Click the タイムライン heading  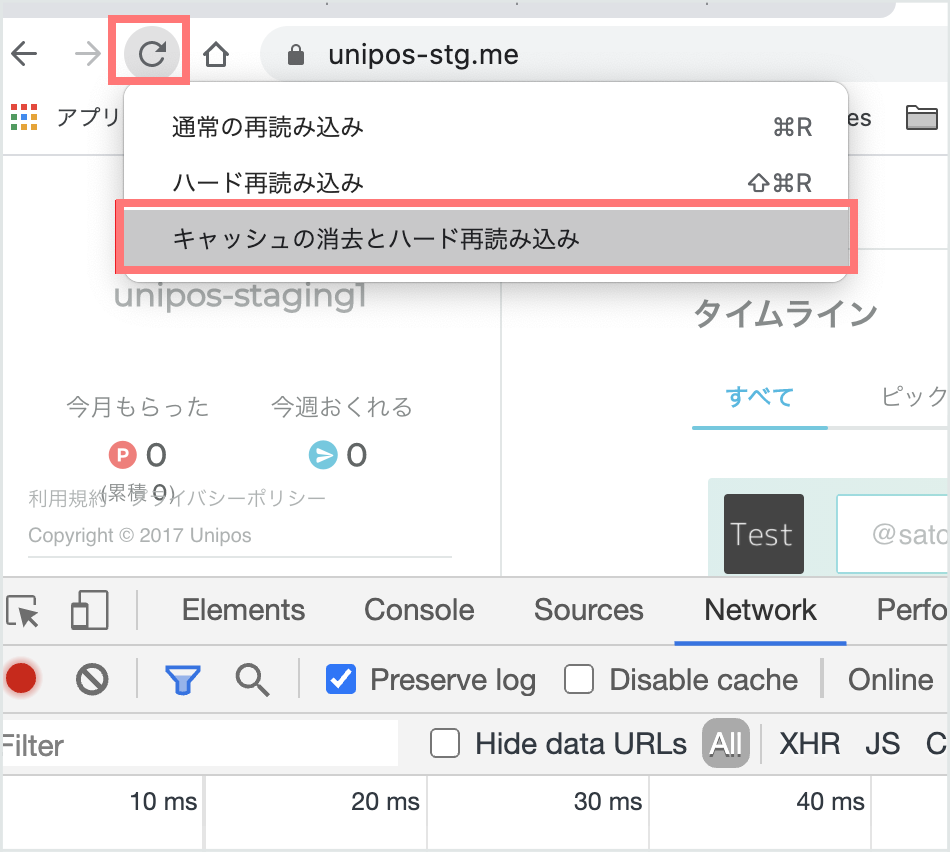(786, 313)
